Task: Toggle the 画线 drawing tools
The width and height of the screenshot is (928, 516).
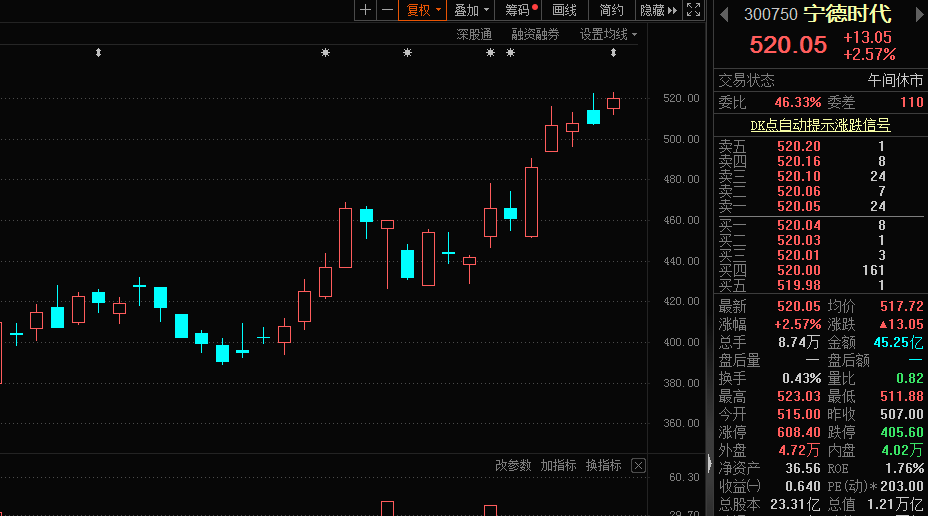Action: [x=565, y=10]
